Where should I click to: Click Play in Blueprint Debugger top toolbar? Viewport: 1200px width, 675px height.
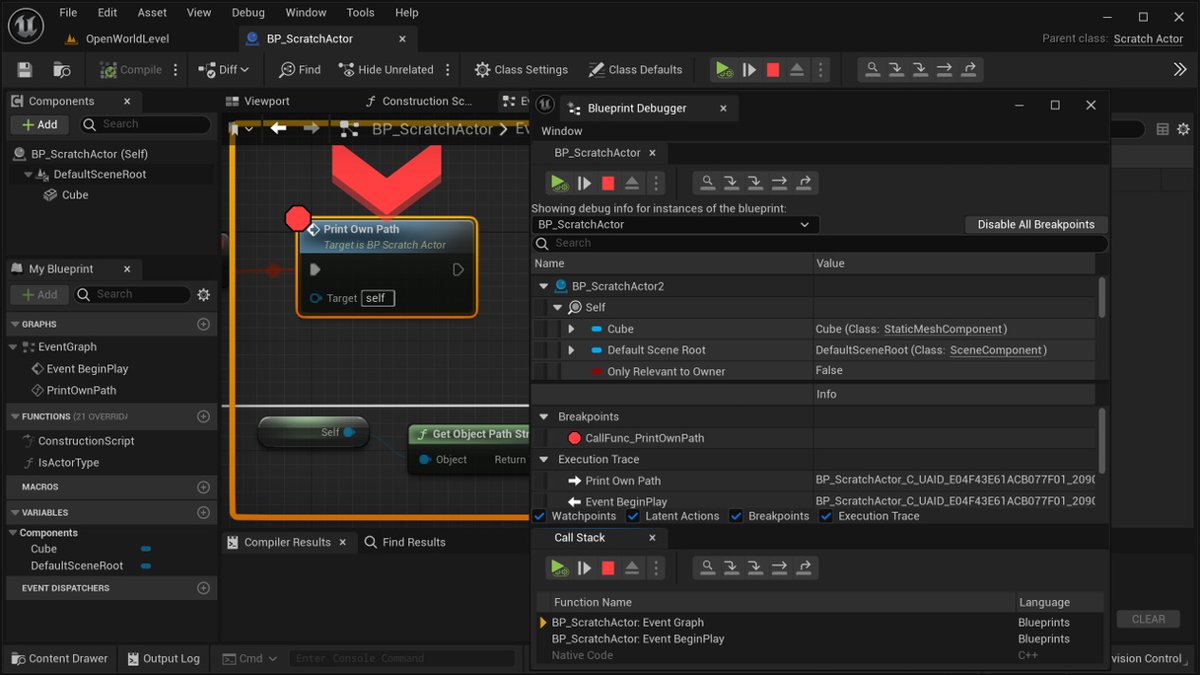coord(558,183)
